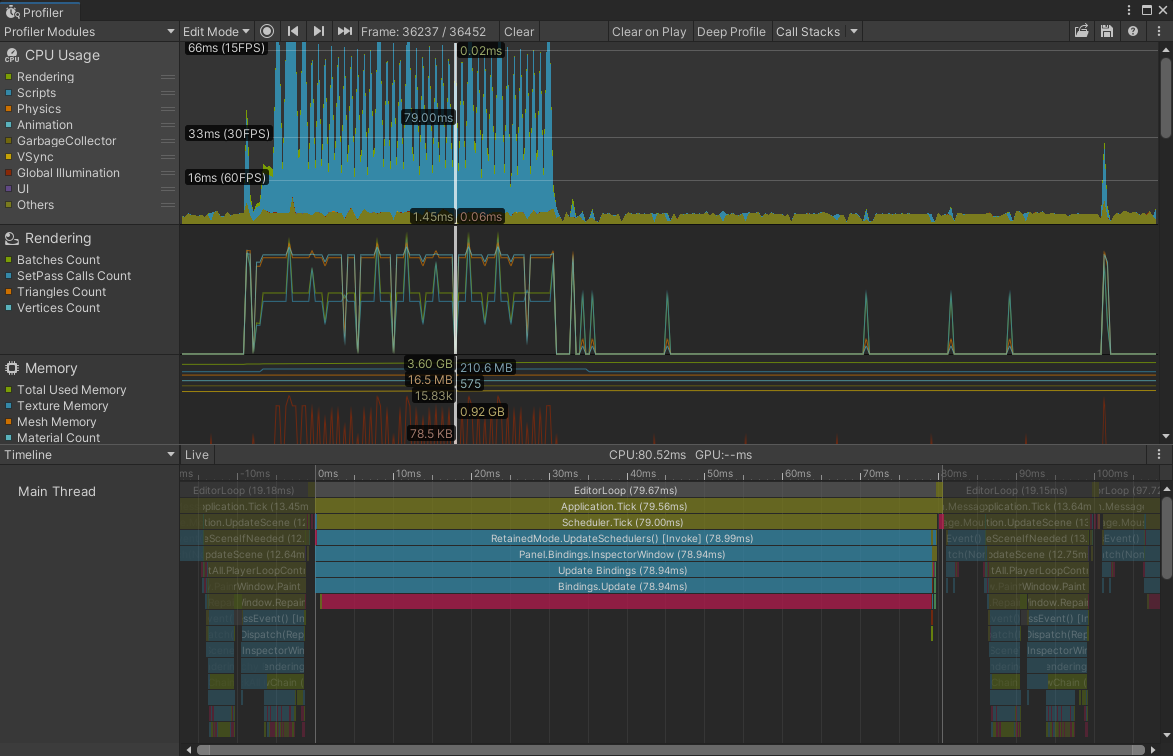Open the context menu (three dots) icon

1159,31
